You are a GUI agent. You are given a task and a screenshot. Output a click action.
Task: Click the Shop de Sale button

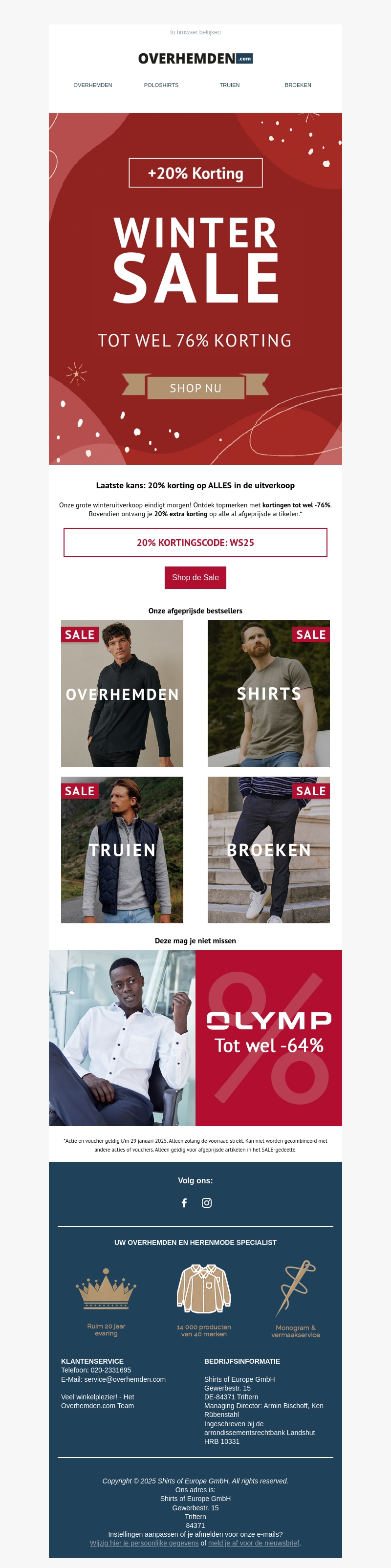[195, 578]
